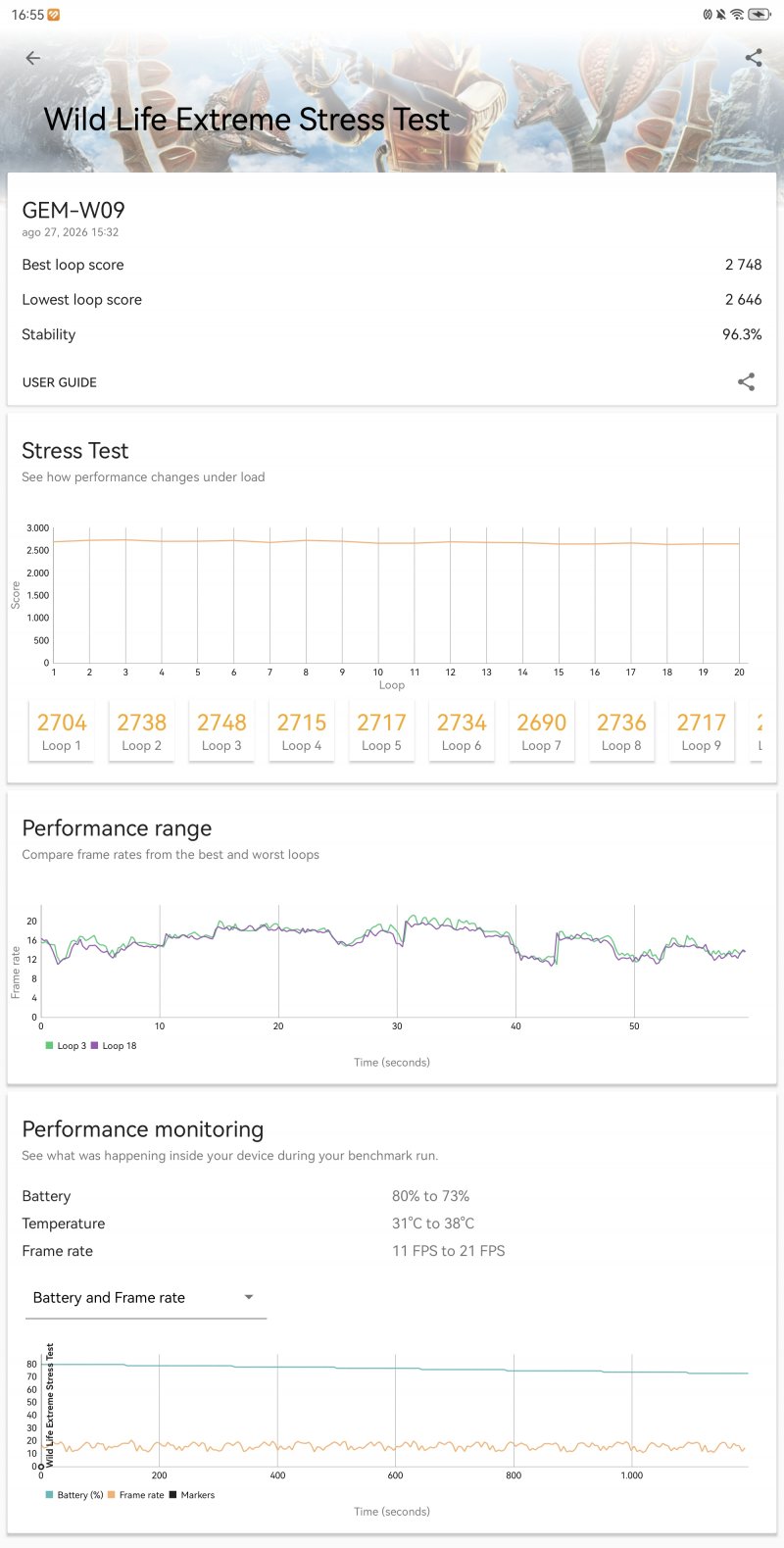Tap the back arrow icon
The image size is (784, 1548).
33,58
